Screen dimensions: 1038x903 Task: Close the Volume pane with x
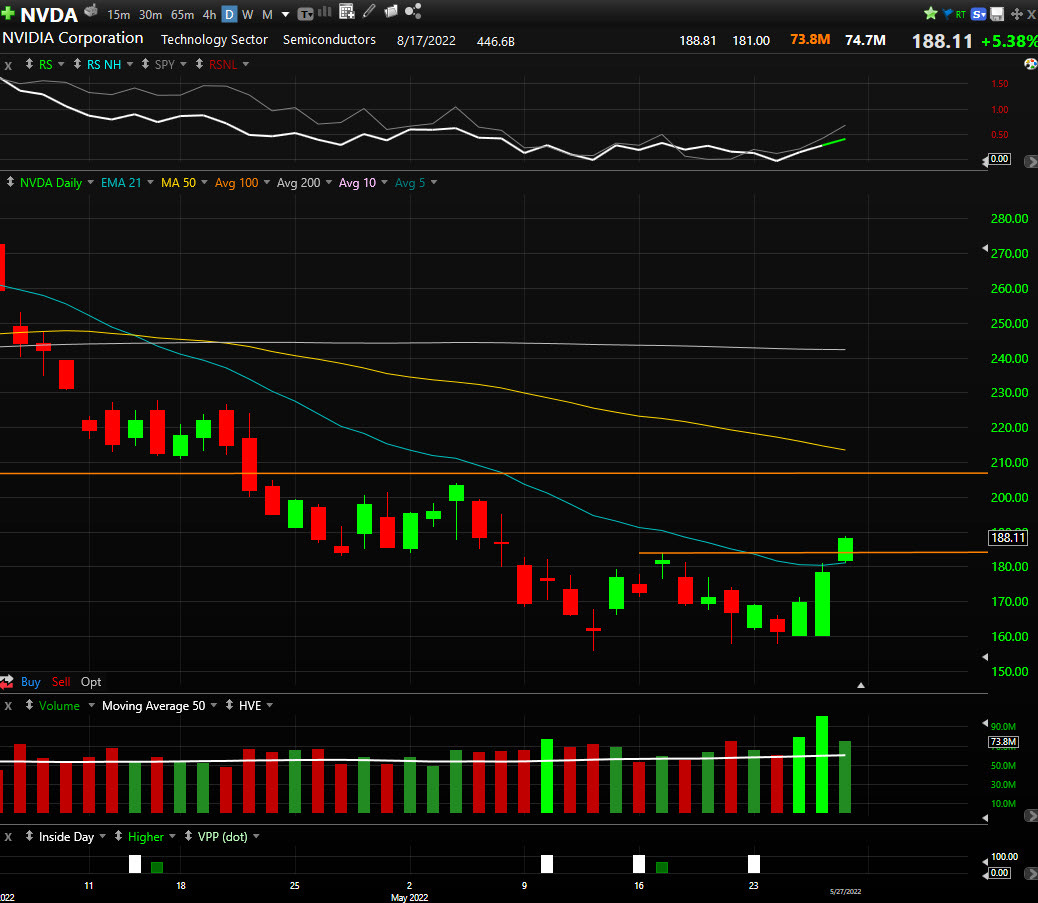8,706
